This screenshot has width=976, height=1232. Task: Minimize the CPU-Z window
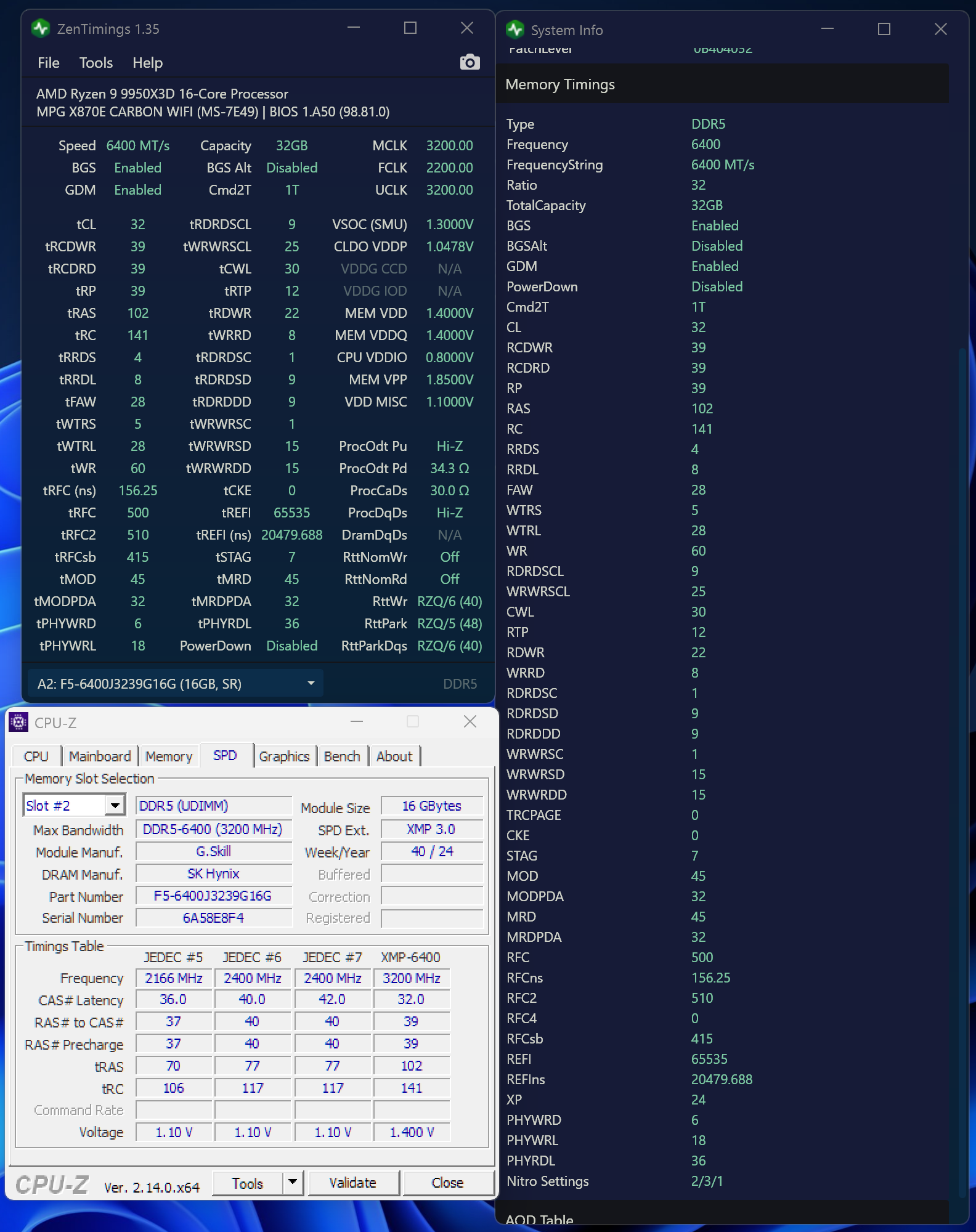357,721
